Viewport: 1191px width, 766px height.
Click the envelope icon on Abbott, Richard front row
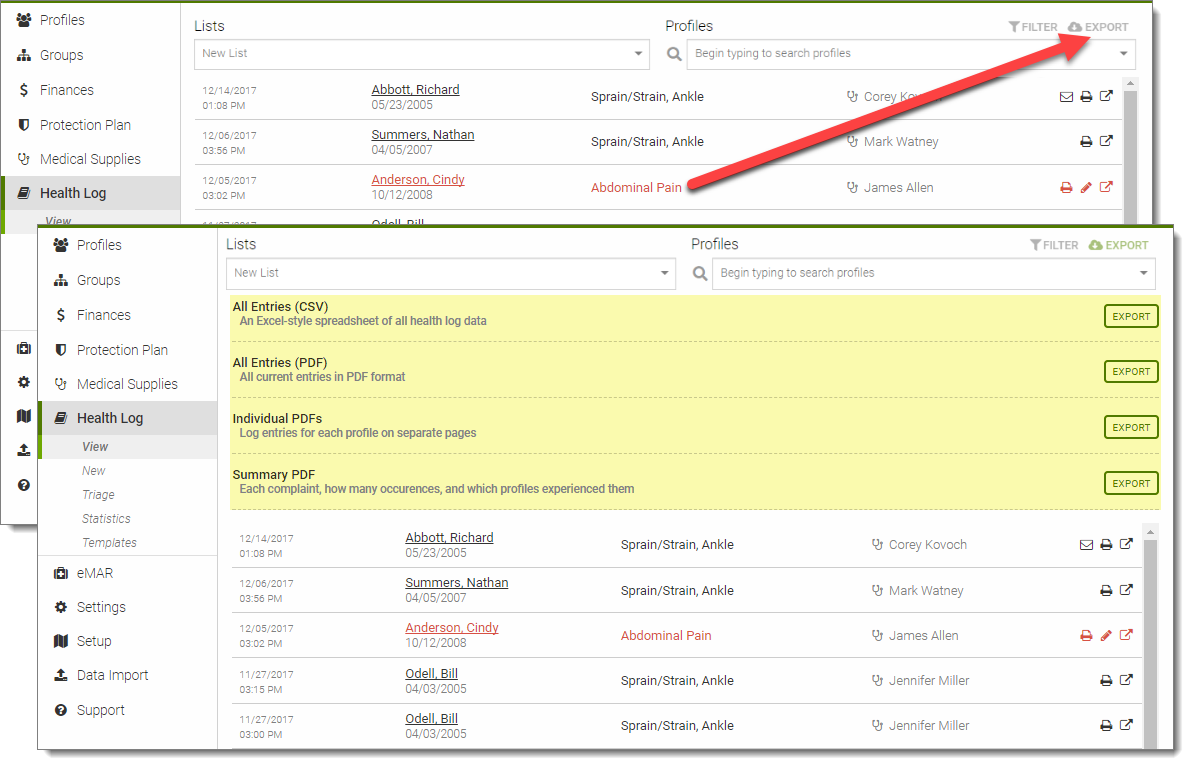pos(1086,545)
